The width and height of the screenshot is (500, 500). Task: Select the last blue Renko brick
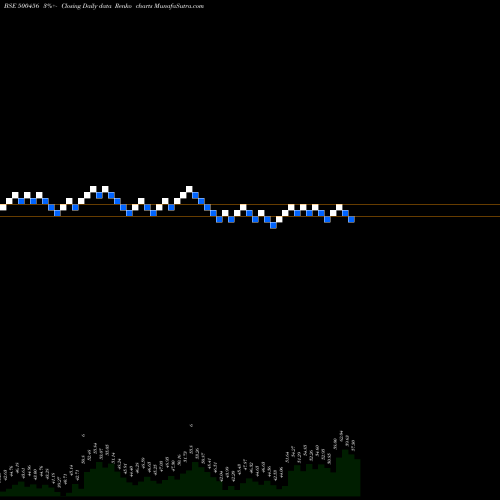coord(351,219)
